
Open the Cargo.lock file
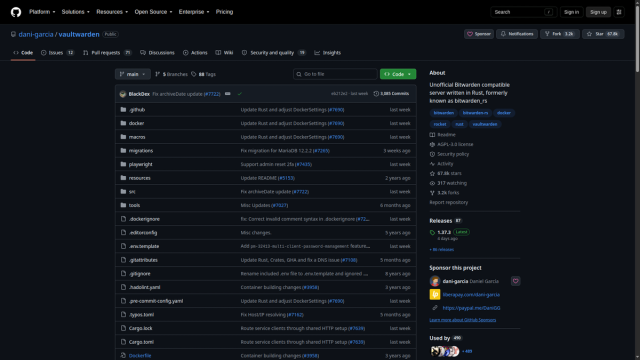click(x=140, y=329)
